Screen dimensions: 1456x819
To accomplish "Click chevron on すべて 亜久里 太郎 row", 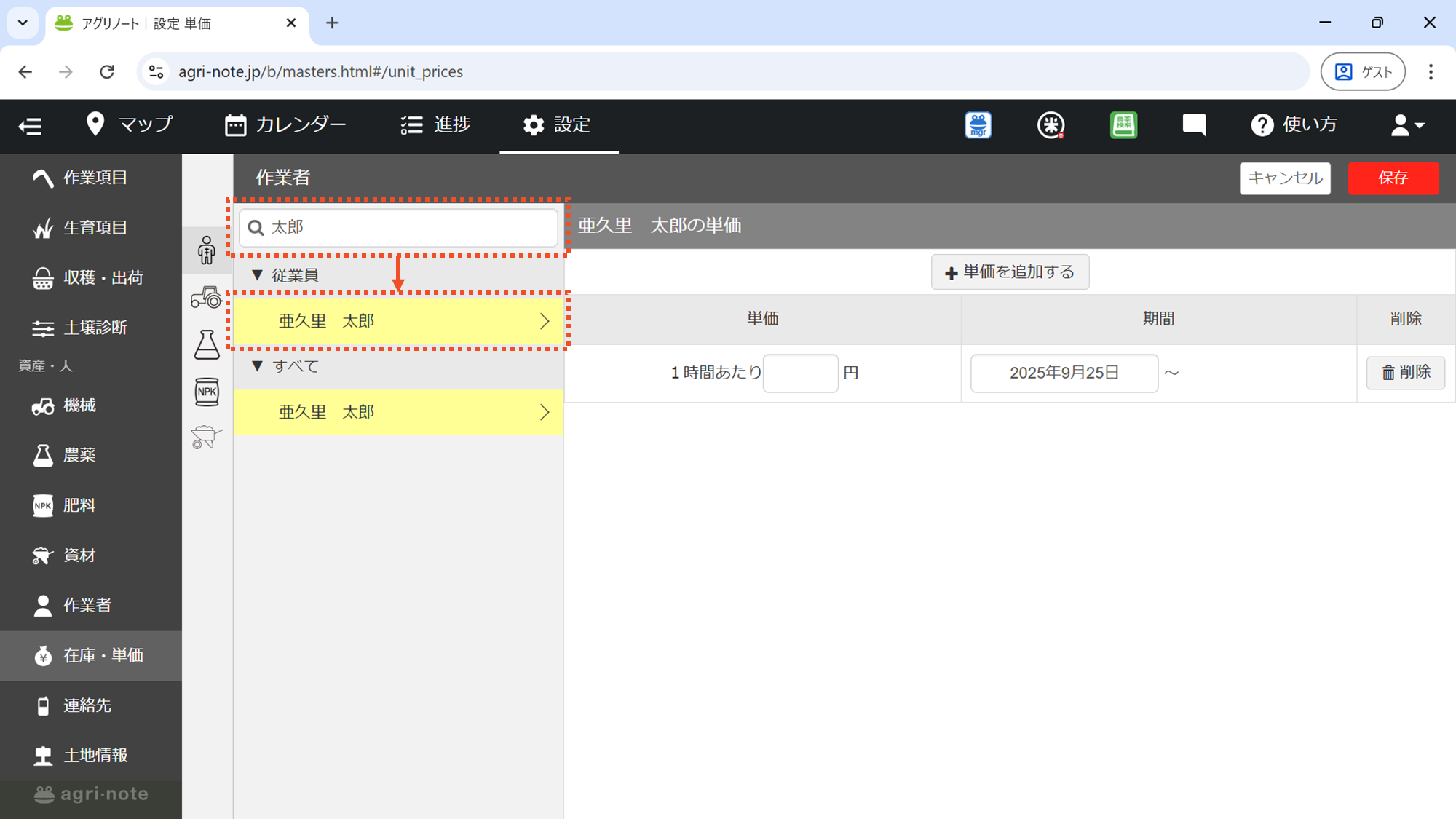I will (545, 412).
